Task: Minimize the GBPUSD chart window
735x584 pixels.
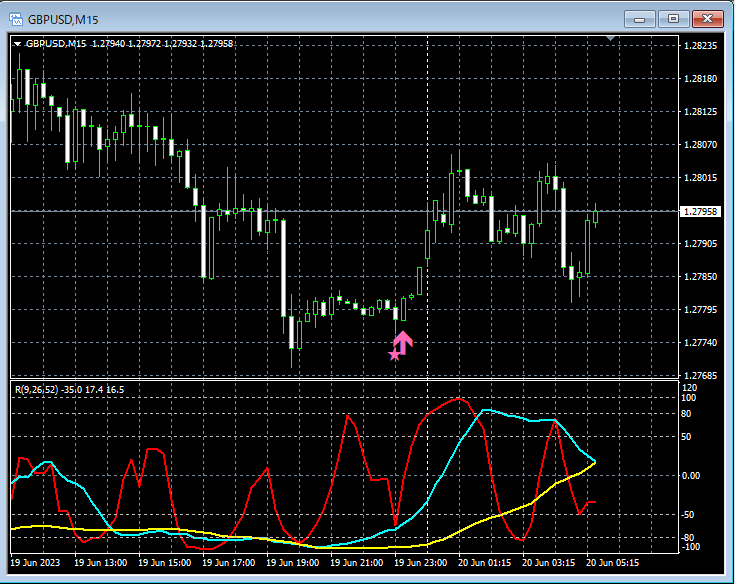Action: coord(639,19)
